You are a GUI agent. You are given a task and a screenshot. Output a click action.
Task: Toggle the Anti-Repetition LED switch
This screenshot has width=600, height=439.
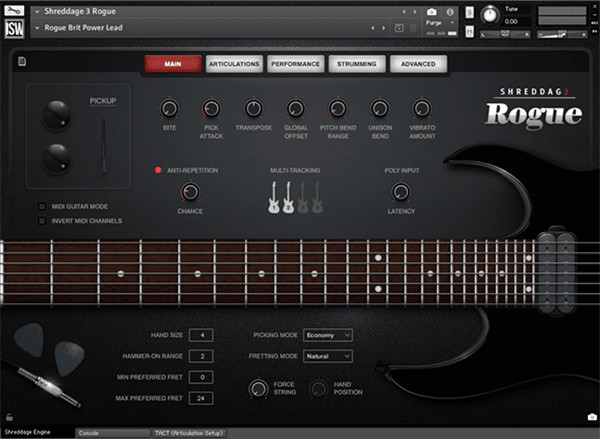click(x=158, y=171)
